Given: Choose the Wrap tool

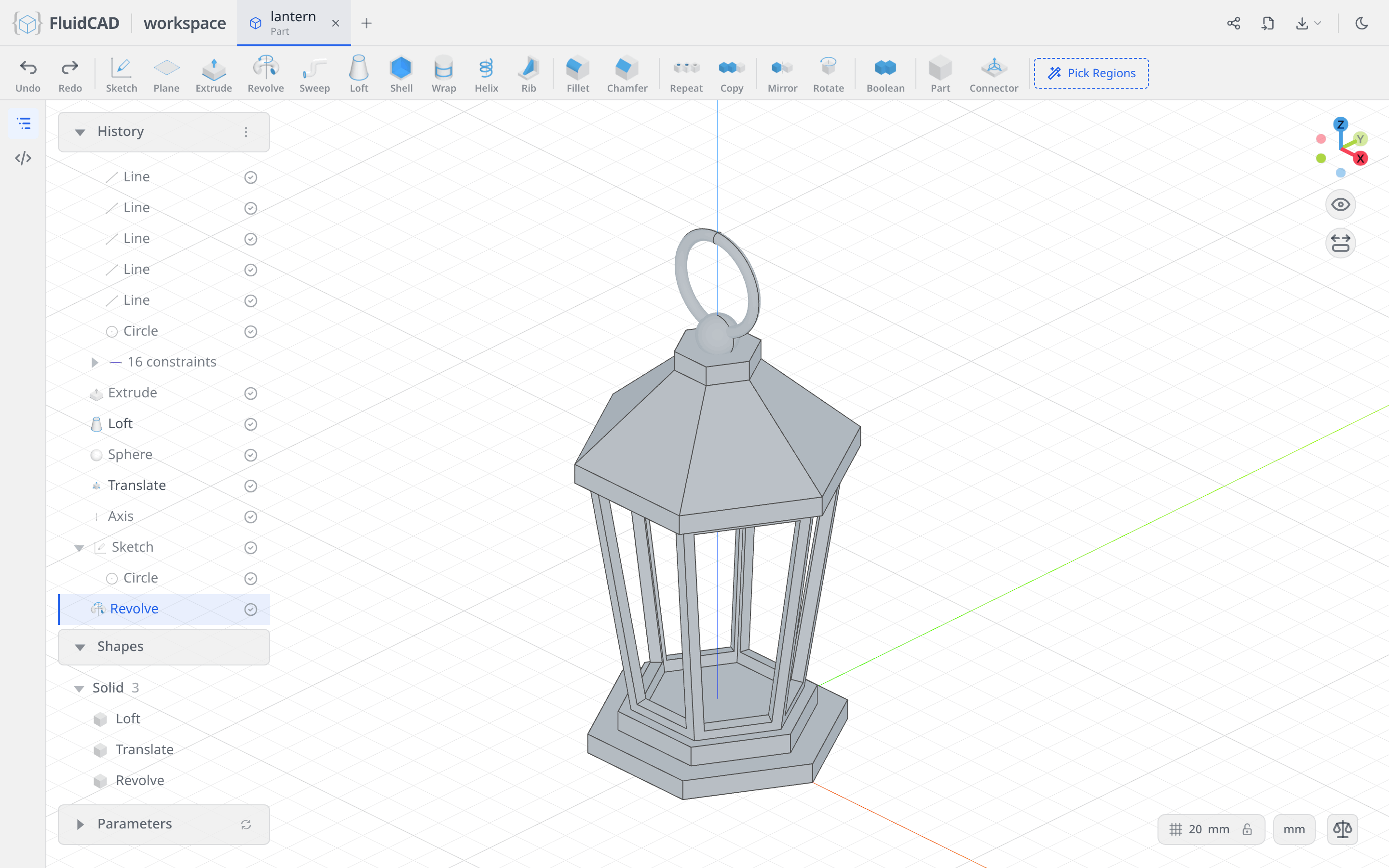Looking at the screenshot, I should [x=444, y=74].
